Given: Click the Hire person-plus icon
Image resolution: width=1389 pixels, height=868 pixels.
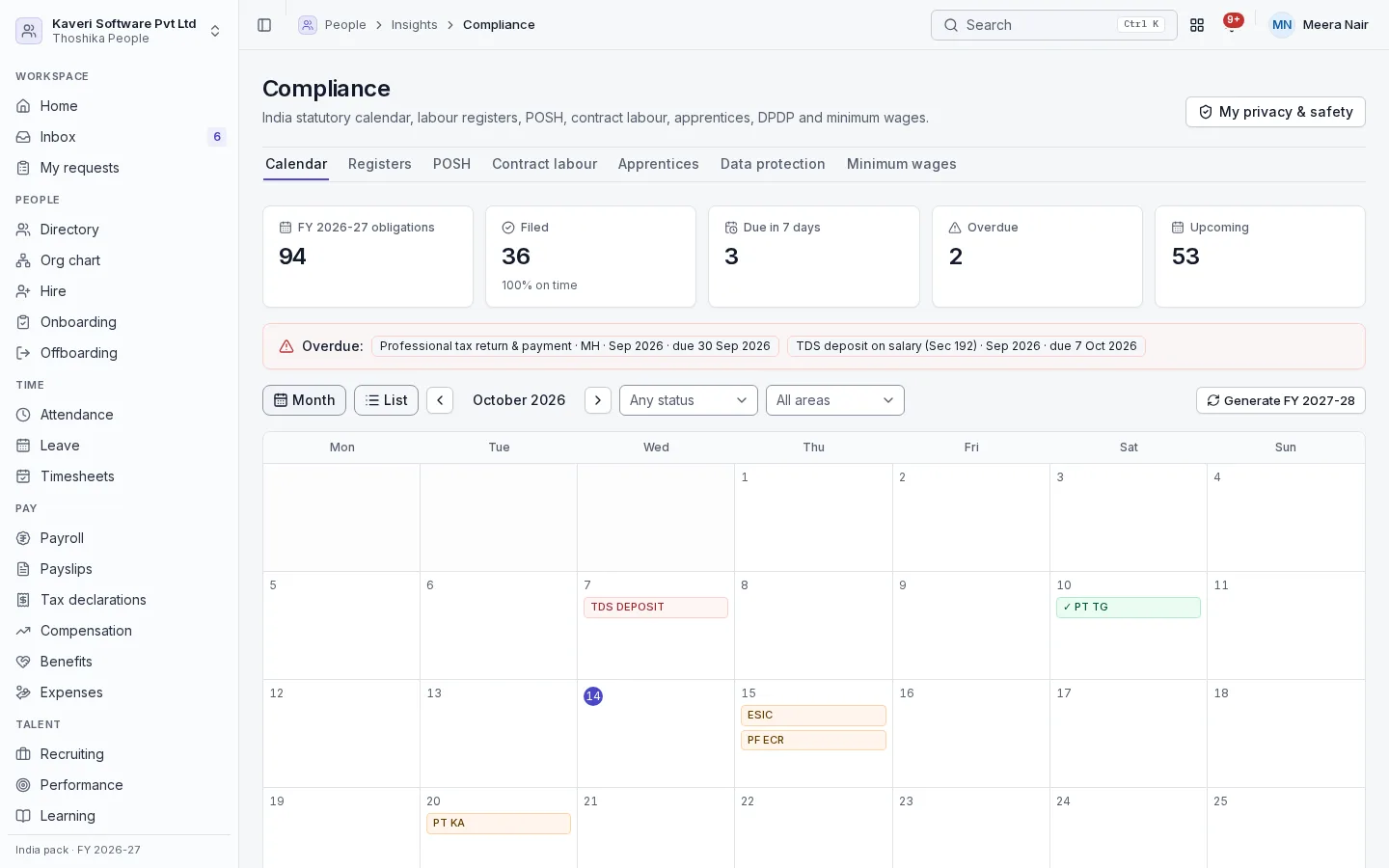Looking at the screenshot, I should pyautogui.click(x=23, y=291).
